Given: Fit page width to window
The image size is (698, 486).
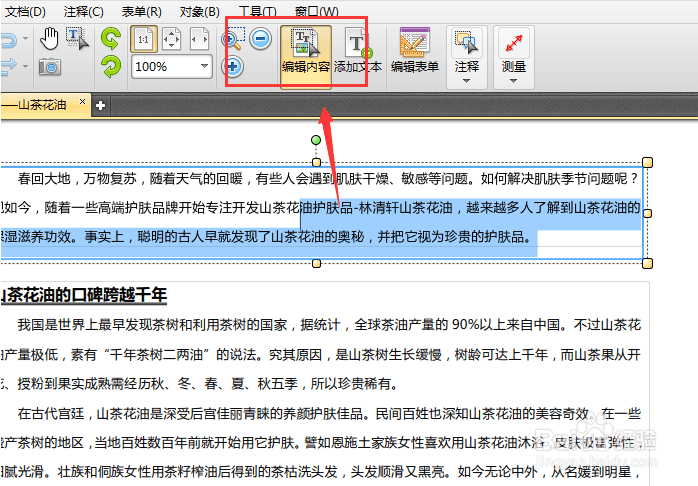Looking at the screenshot, I should pyautogui.click(x=199, y=39).
